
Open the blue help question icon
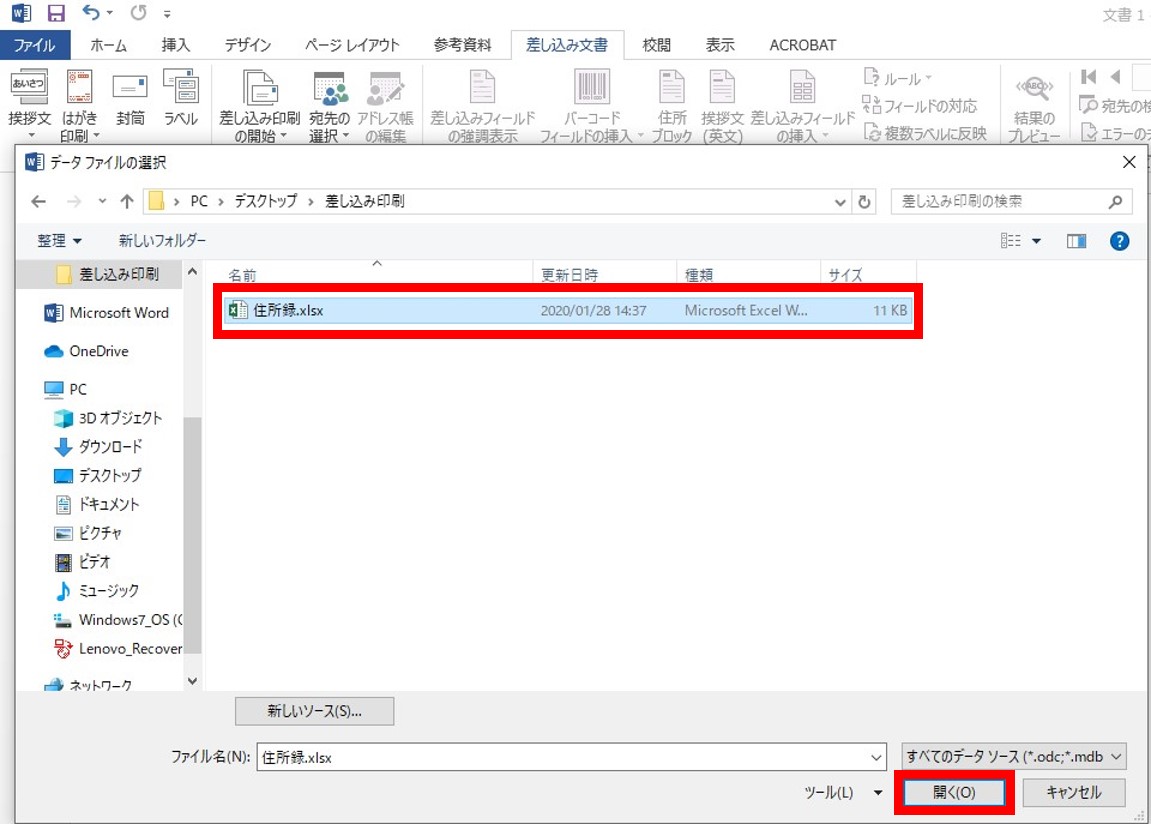click(1119, 241)
